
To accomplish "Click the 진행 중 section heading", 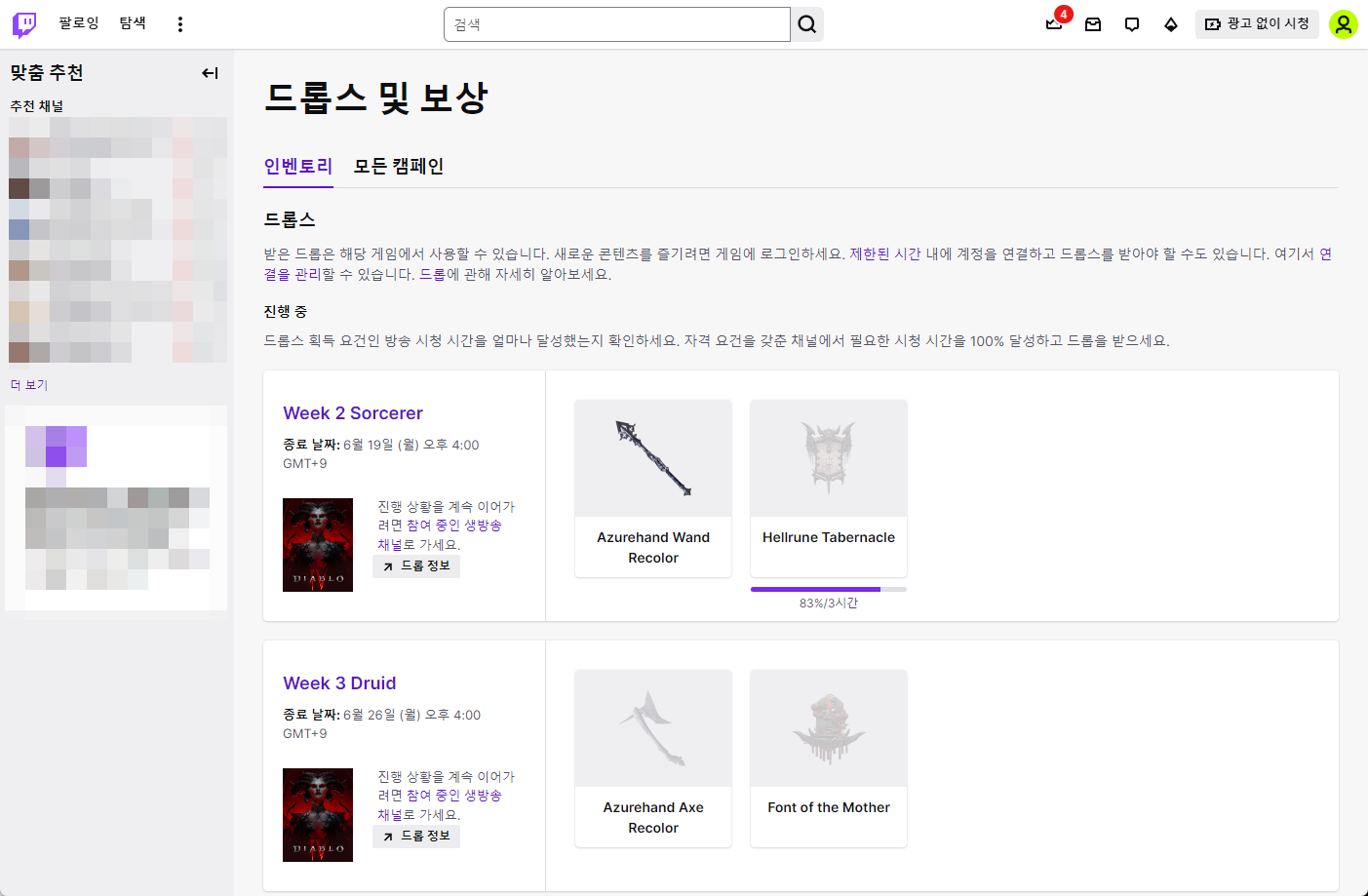I will coord(286,312).
